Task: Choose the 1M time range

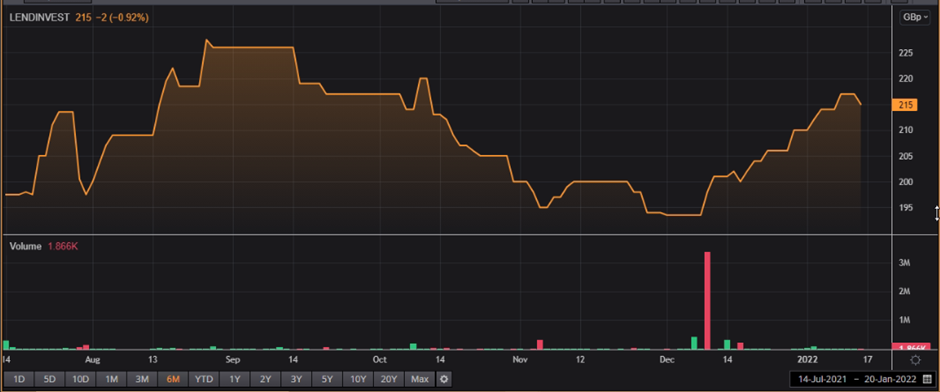Action: click(112, 379)
